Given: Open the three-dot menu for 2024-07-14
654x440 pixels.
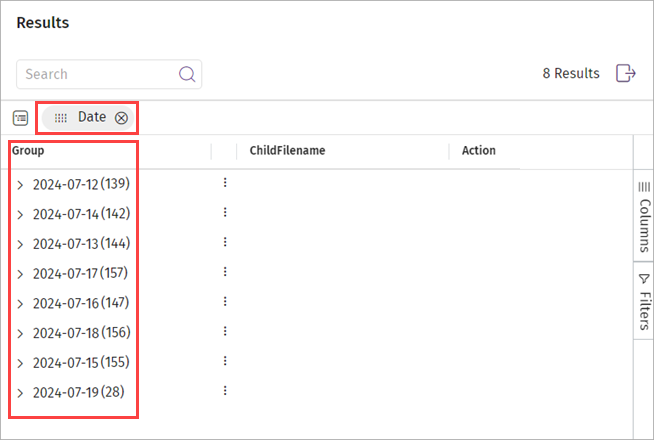Looking at the screenshot, I should pos(225,213).
